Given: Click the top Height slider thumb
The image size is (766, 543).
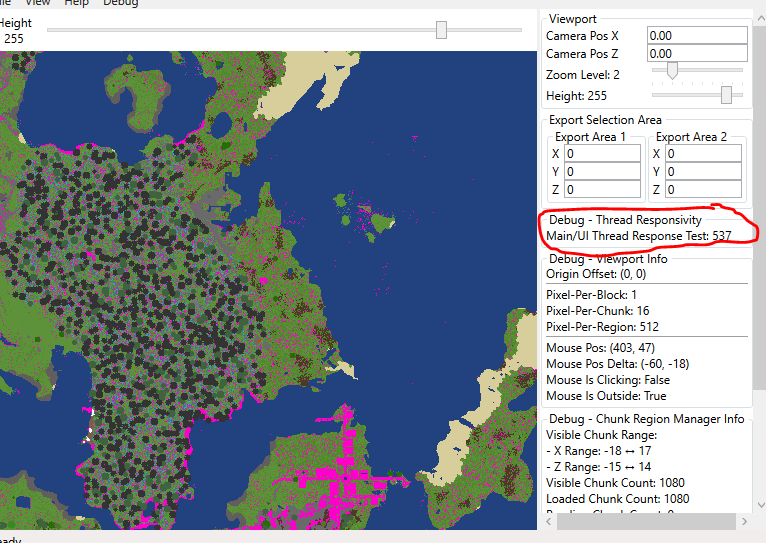Looking at the screenshot, I should pos(441,30).
